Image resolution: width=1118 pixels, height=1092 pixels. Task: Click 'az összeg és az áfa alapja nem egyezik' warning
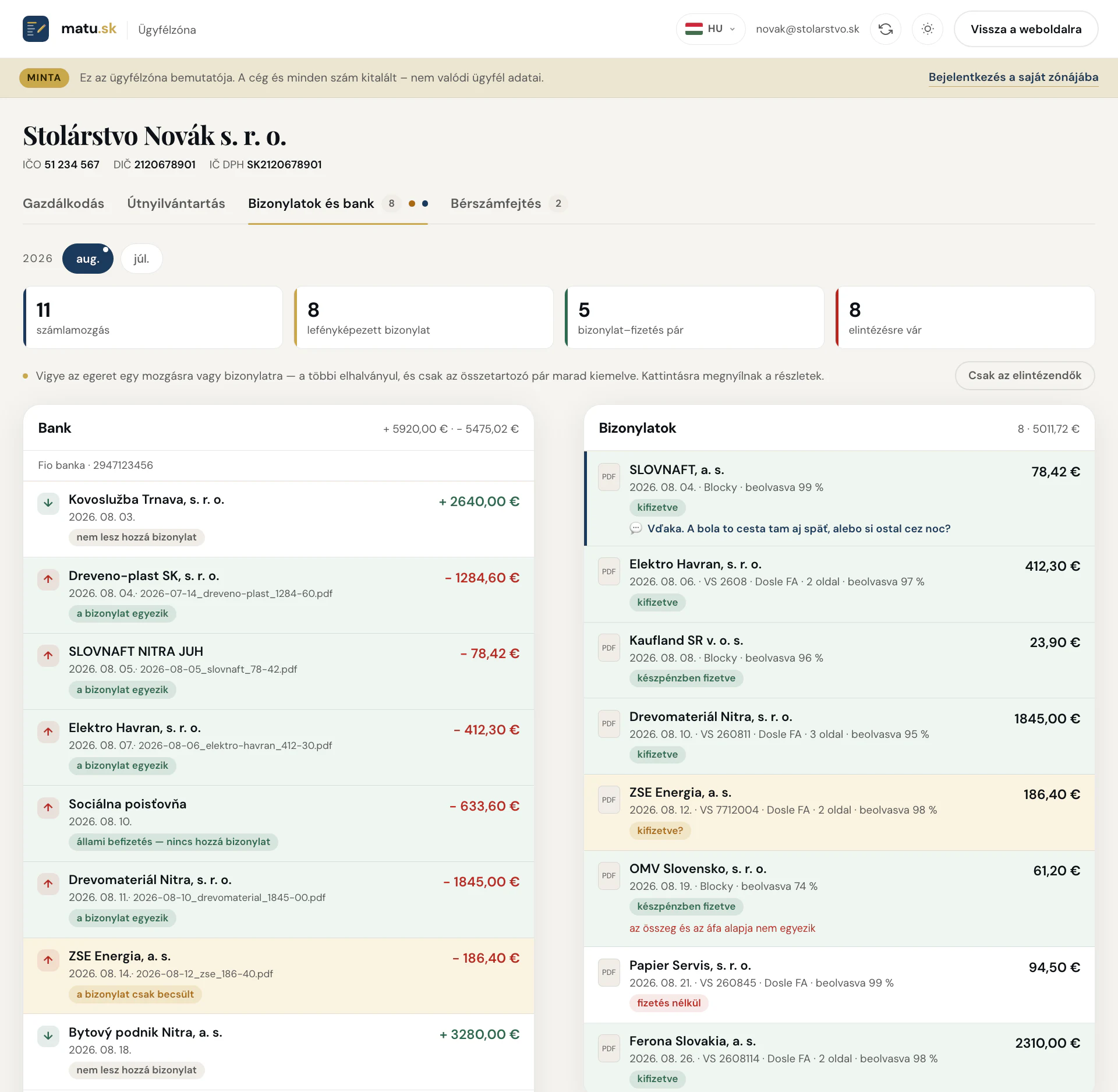click(722, 928)
